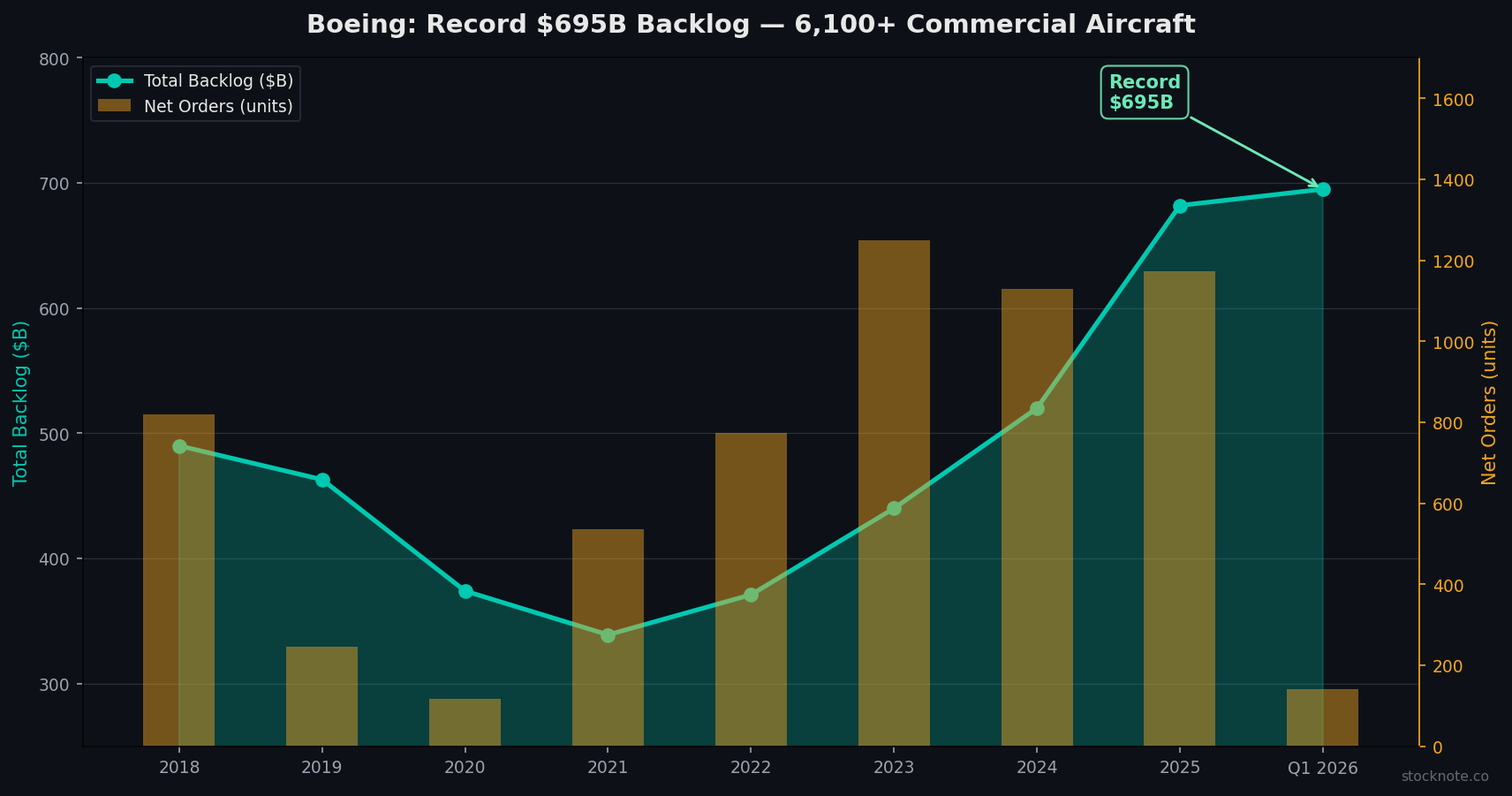The width and height of the screenshot is (1512, 796).
Task: Click the '2024' x-axis label
Action: (1037, 768)
